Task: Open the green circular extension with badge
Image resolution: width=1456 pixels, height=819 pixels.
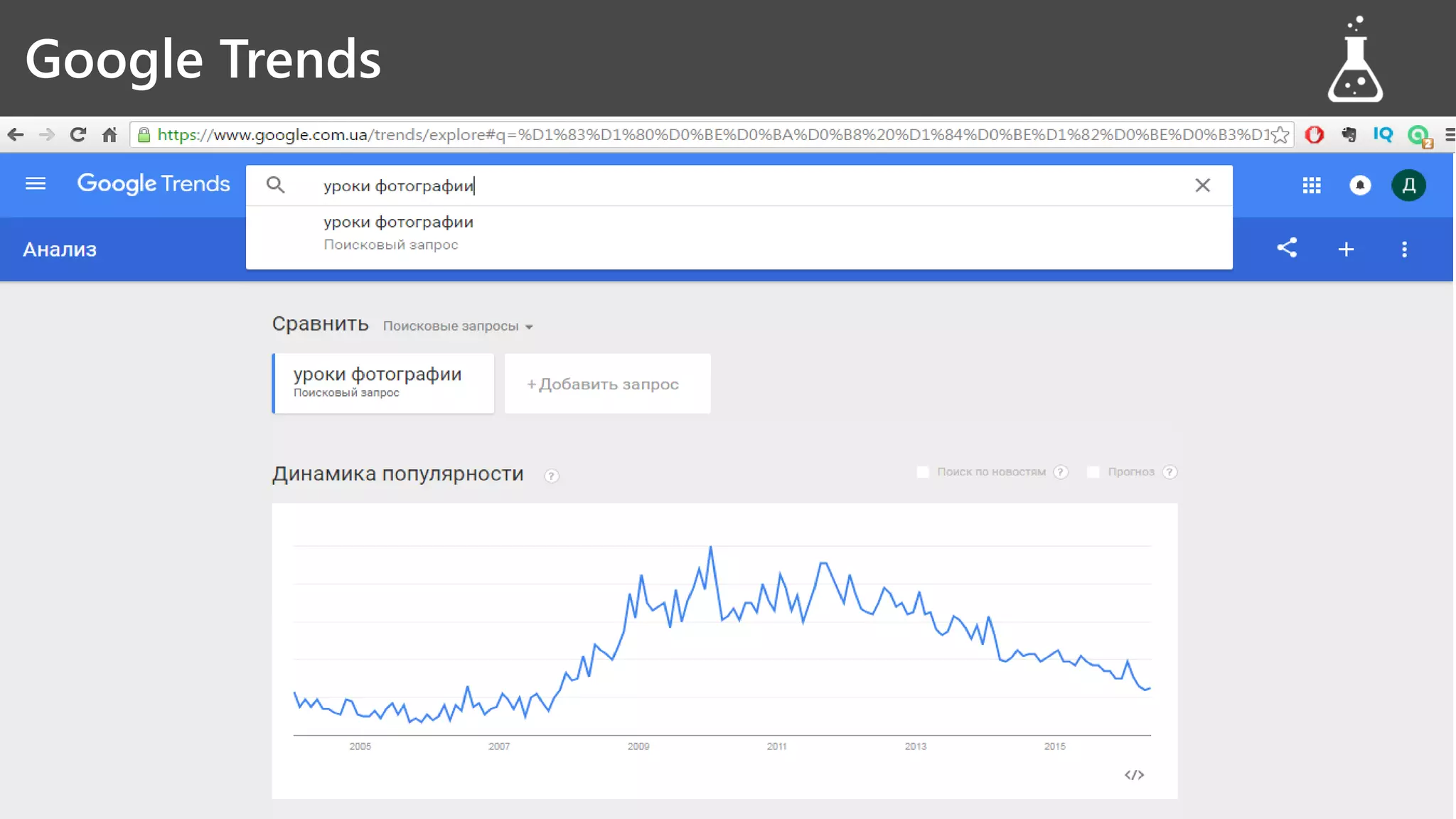Action: [x=1419, y=135]
